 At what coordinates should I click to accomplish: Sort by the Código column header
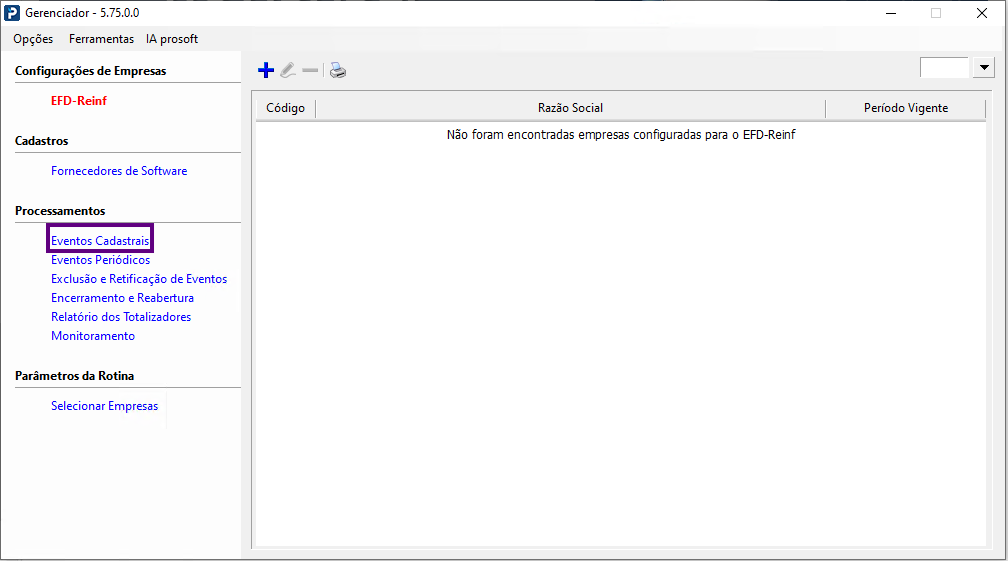coord(285,108)
